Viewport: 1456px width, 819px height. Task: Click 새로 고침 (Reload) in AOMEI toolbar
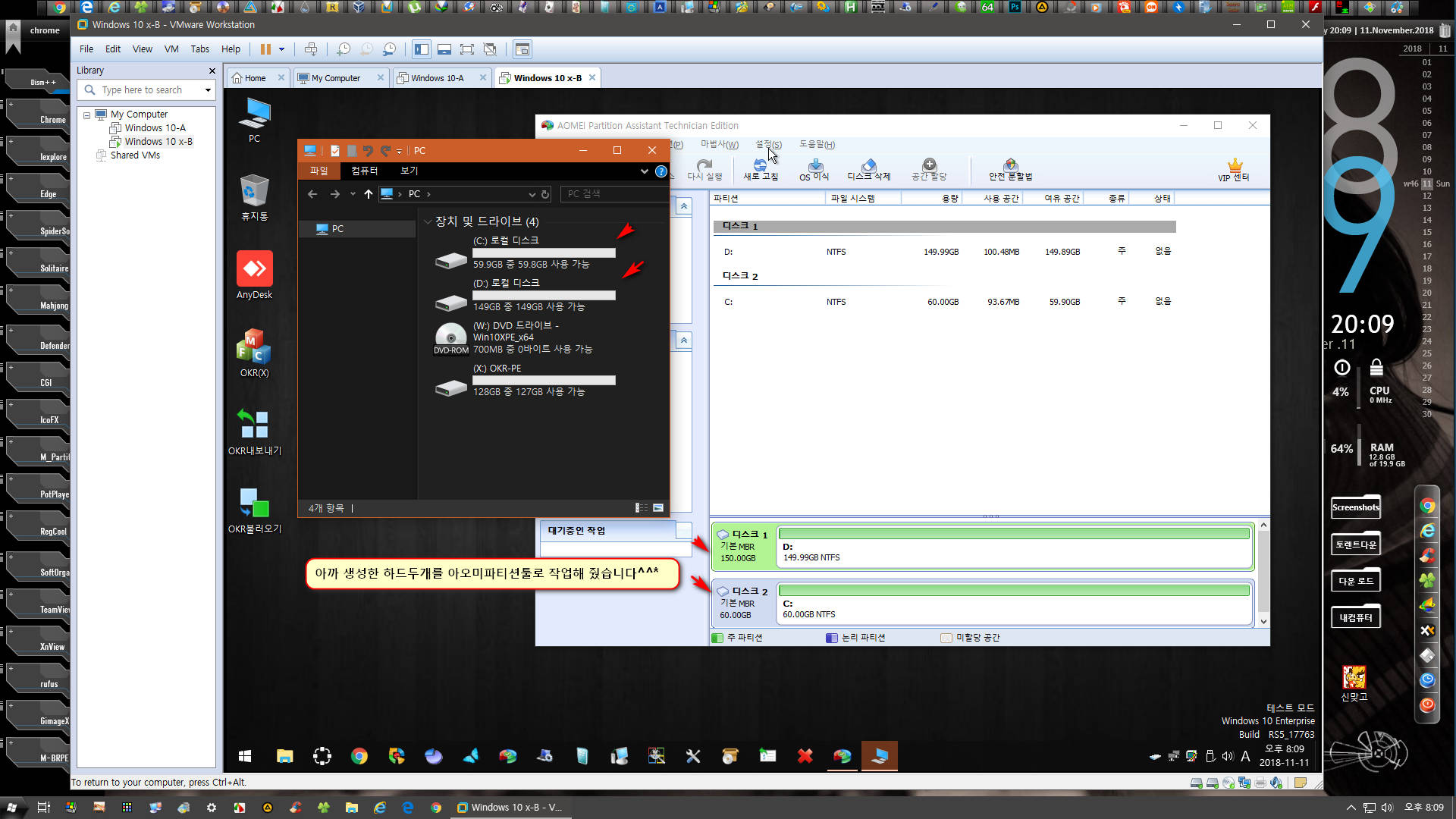[760, 170]
